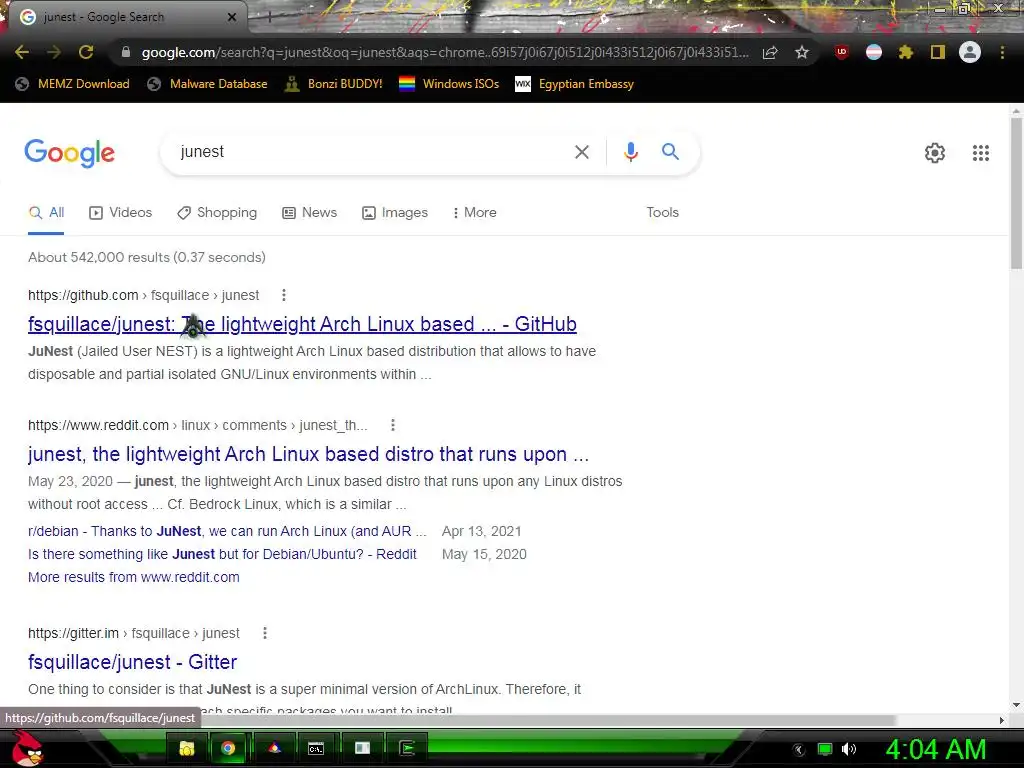Open the Angry Birds start button
This screenshot has width=1024, height=768.
click(28, 748)
